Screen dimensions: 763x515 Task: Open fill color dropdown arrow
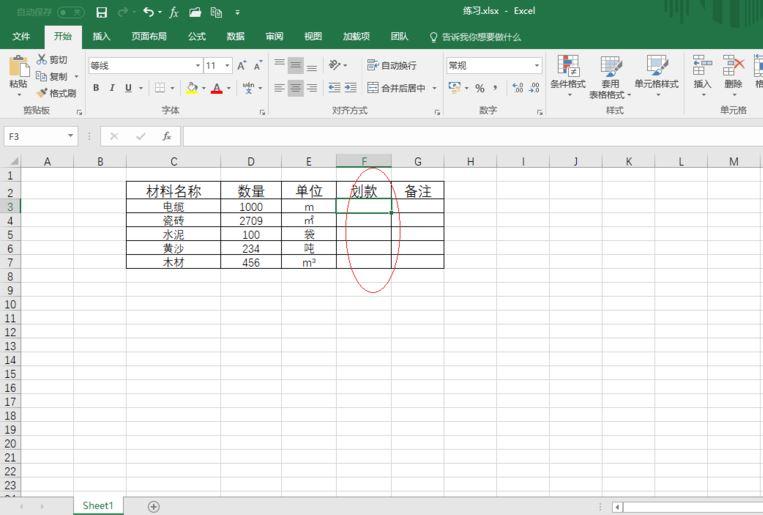203,88
